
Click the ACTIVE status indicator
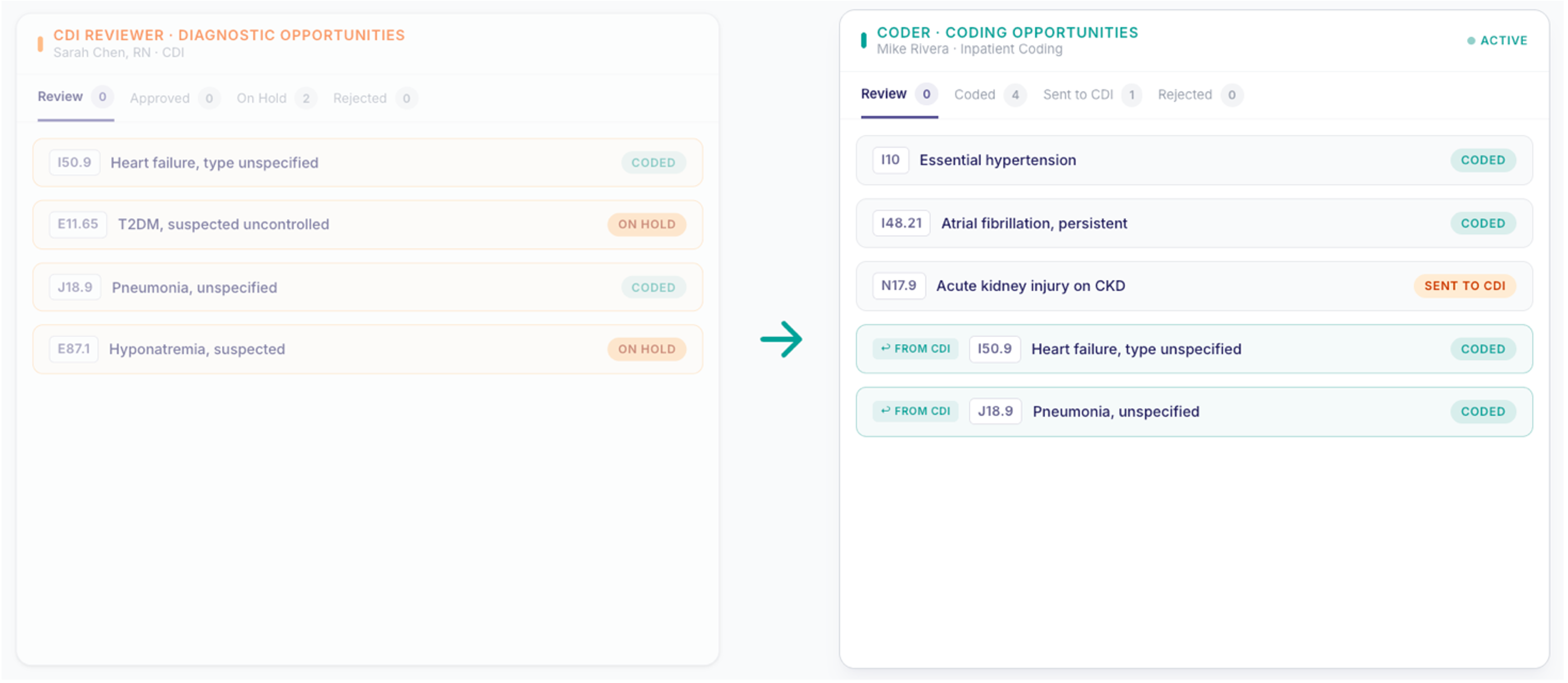tap(1497, 41)
